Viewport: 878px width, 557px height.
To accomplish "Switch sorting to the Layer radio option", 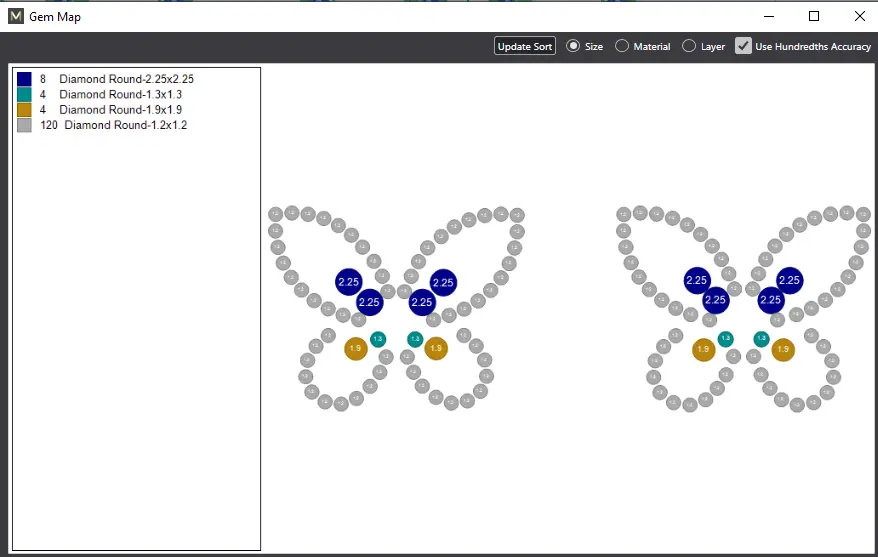I will pos(689,46).
